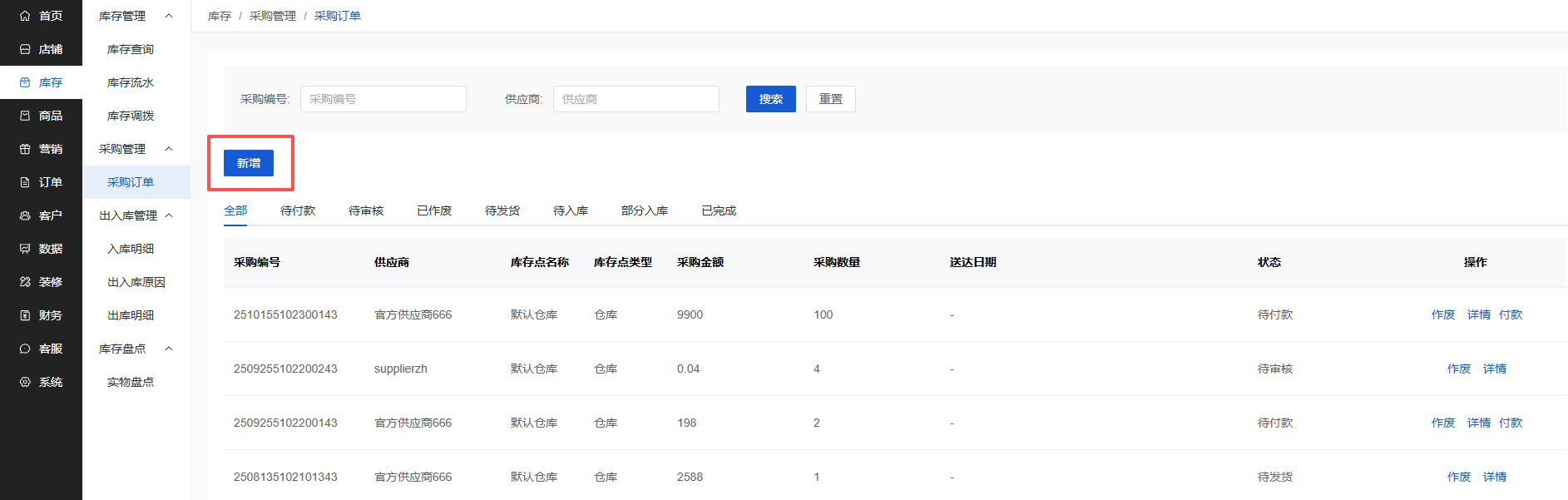Switch to the 部分入库 tab
This screenshot has width=1568, height=500.
point(645,210)
